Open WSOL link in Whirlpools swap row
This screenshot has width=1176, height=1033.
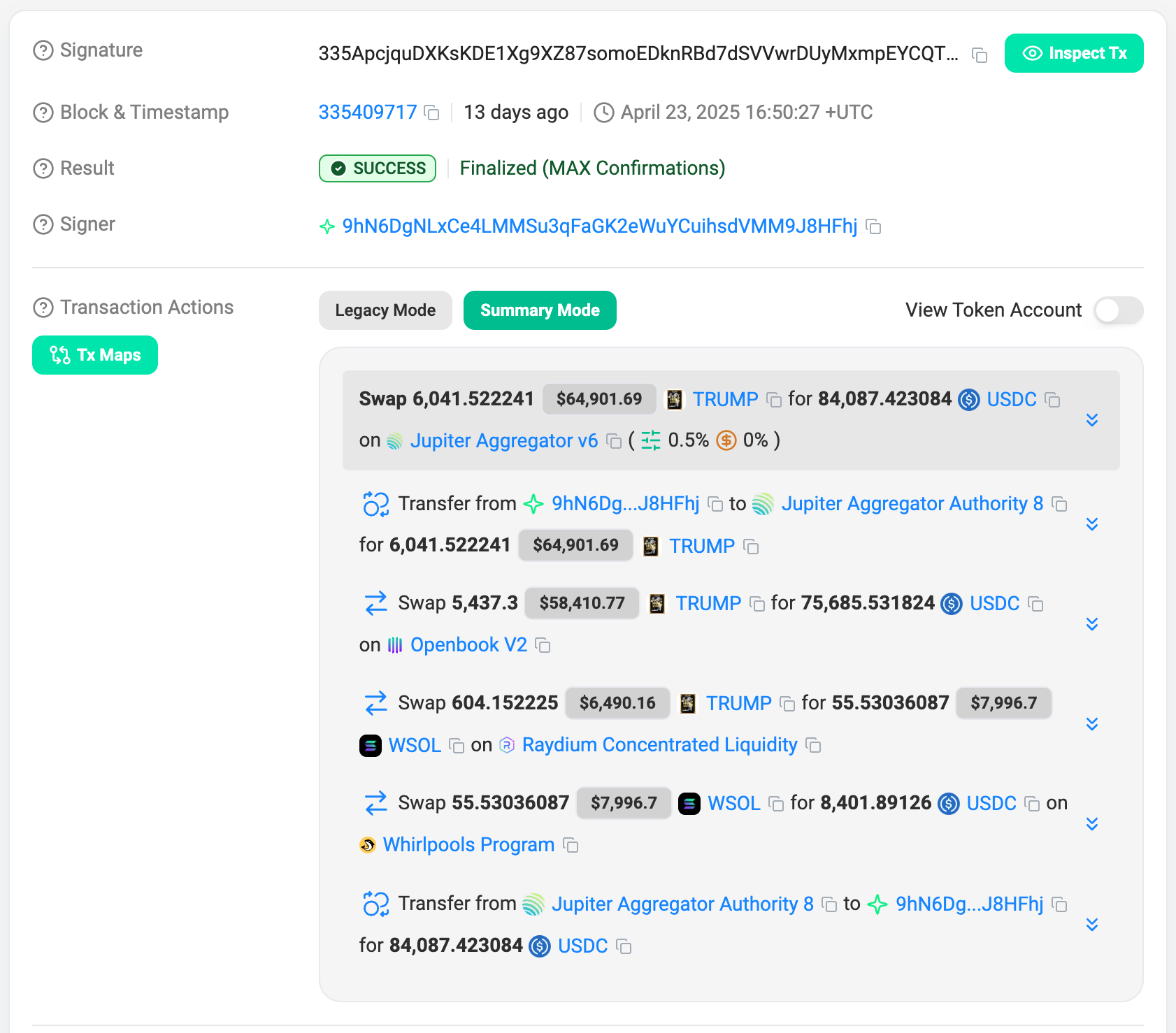point(733,804)
